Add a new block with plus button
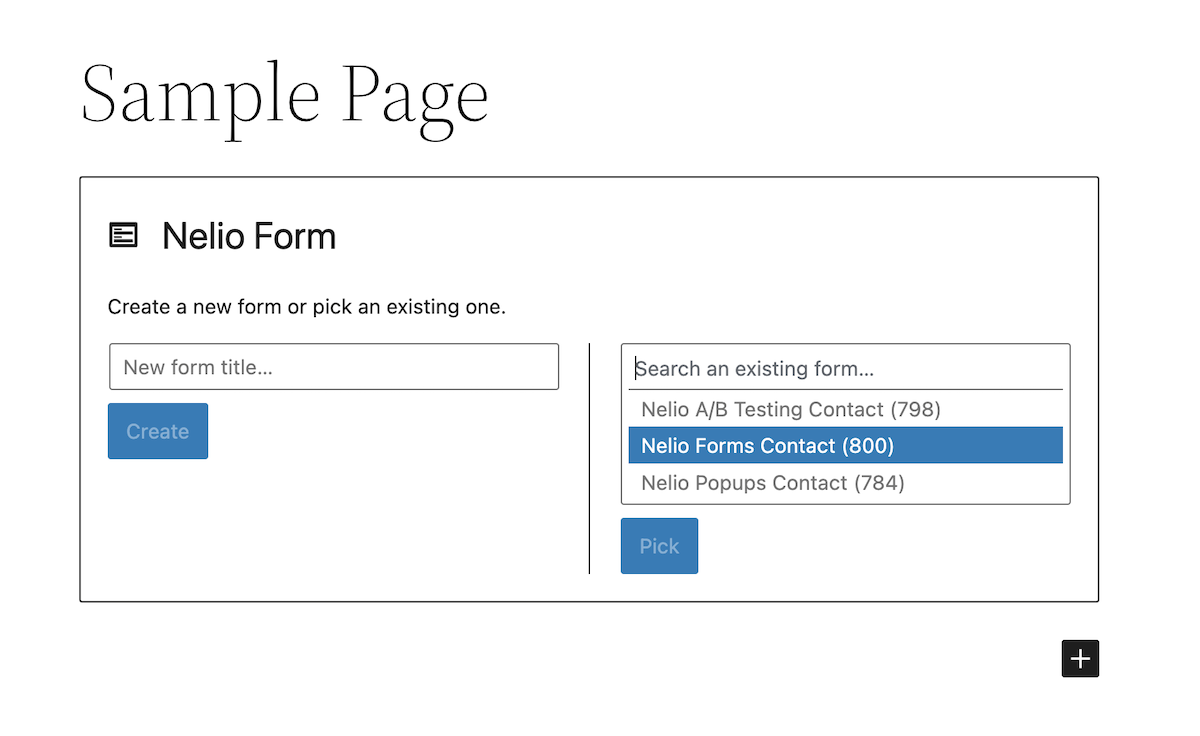The image size is (1200, 736). 1080,659
